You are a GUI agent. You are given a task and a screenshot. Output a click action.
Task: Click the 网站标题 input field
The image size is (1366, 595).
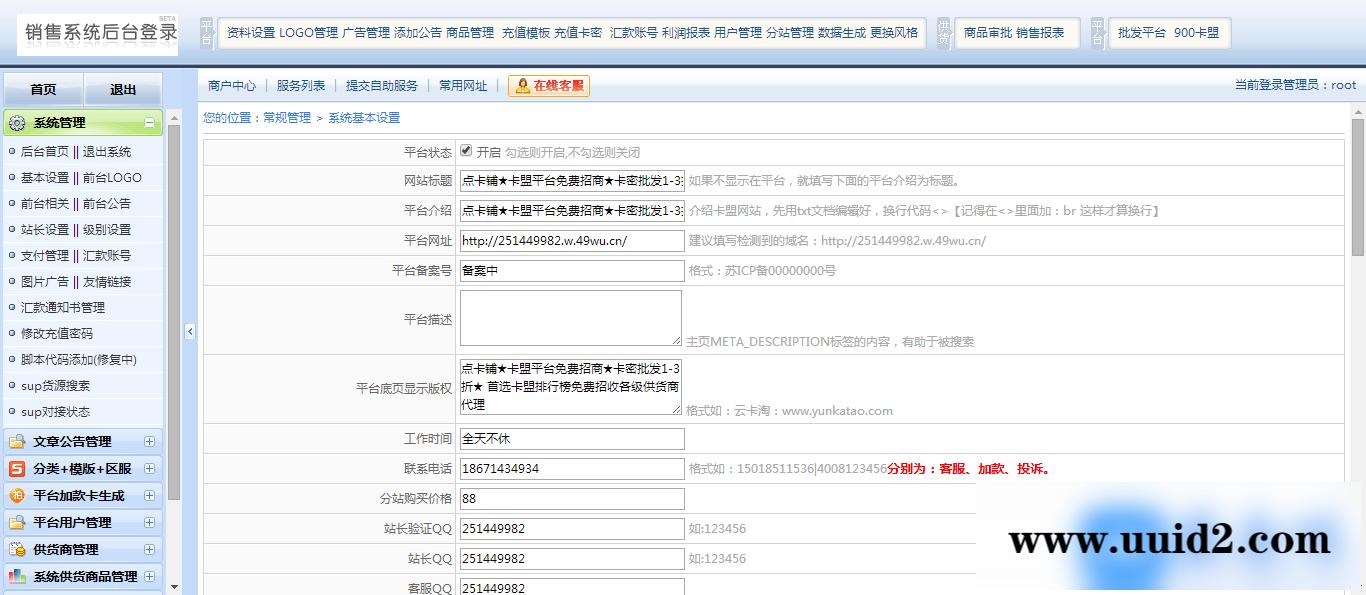pyautogui.click(x=570, y=181)
